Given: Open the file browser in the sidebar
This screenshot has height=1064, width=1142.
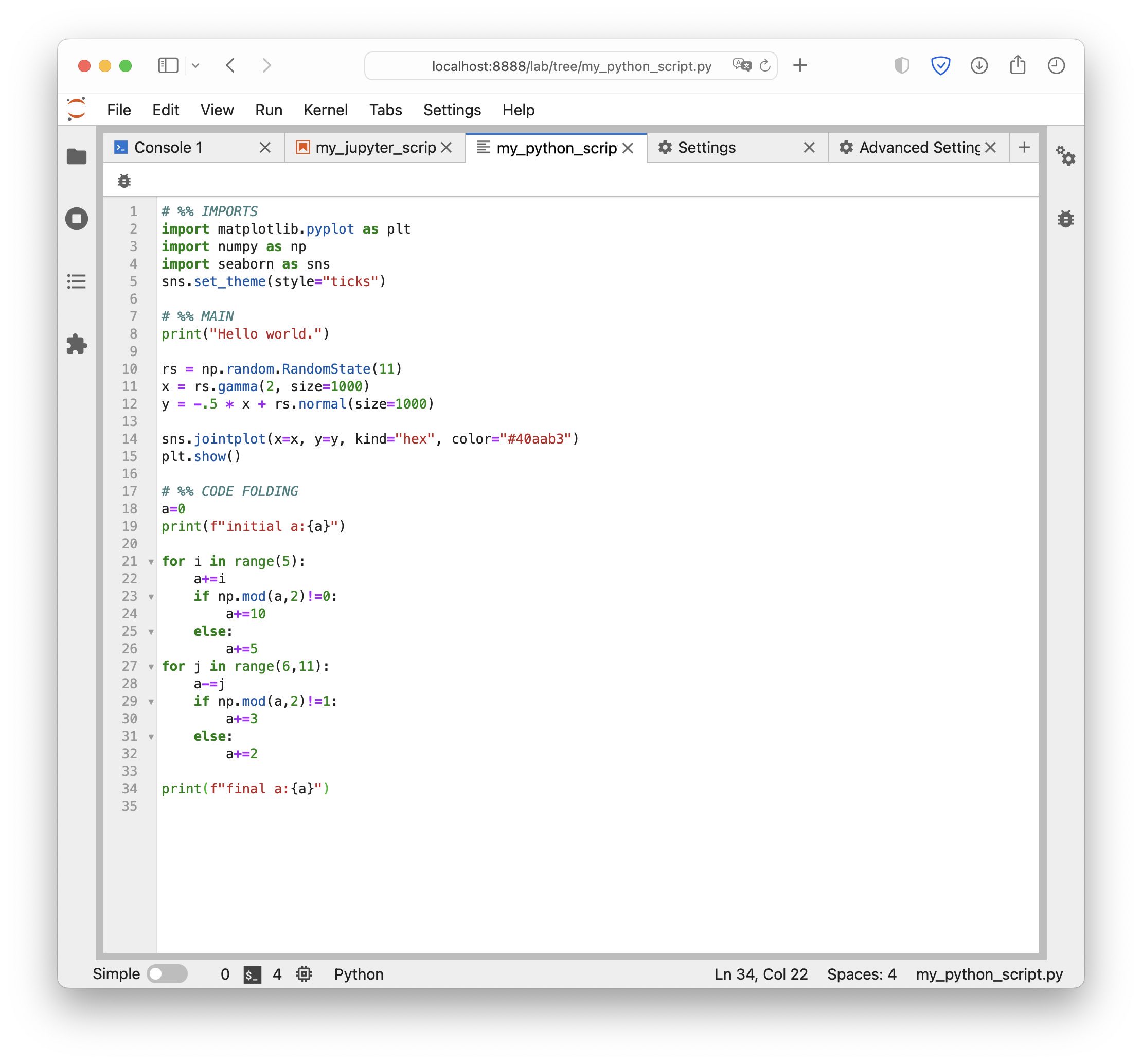Looking at the screenshot, I should point(77,156).
